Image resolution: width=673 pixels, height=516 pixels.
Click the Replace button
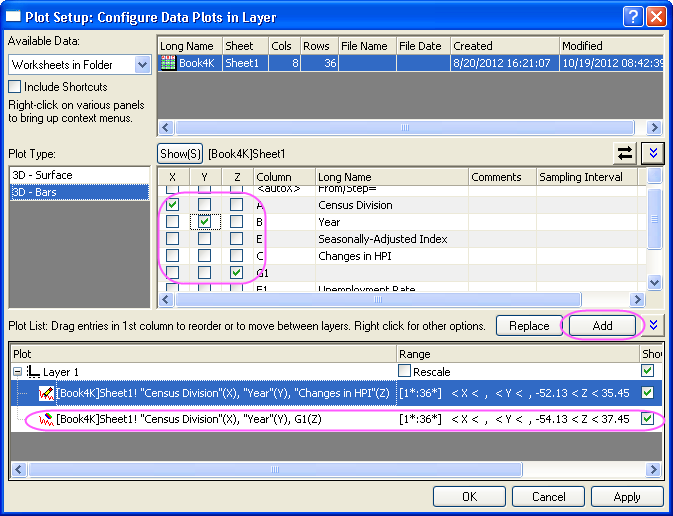529,326
